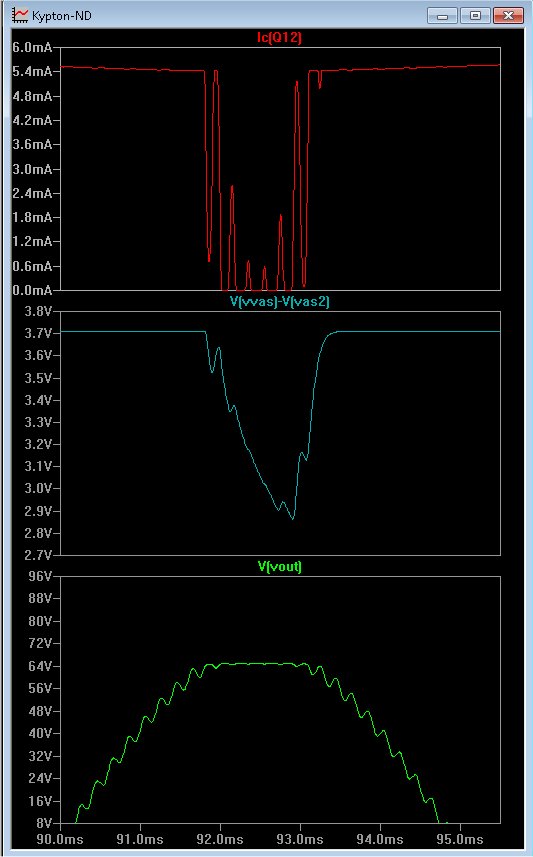533x857 pixels.
Task: Click the 16V axis label
Action: tap(40, 801)
